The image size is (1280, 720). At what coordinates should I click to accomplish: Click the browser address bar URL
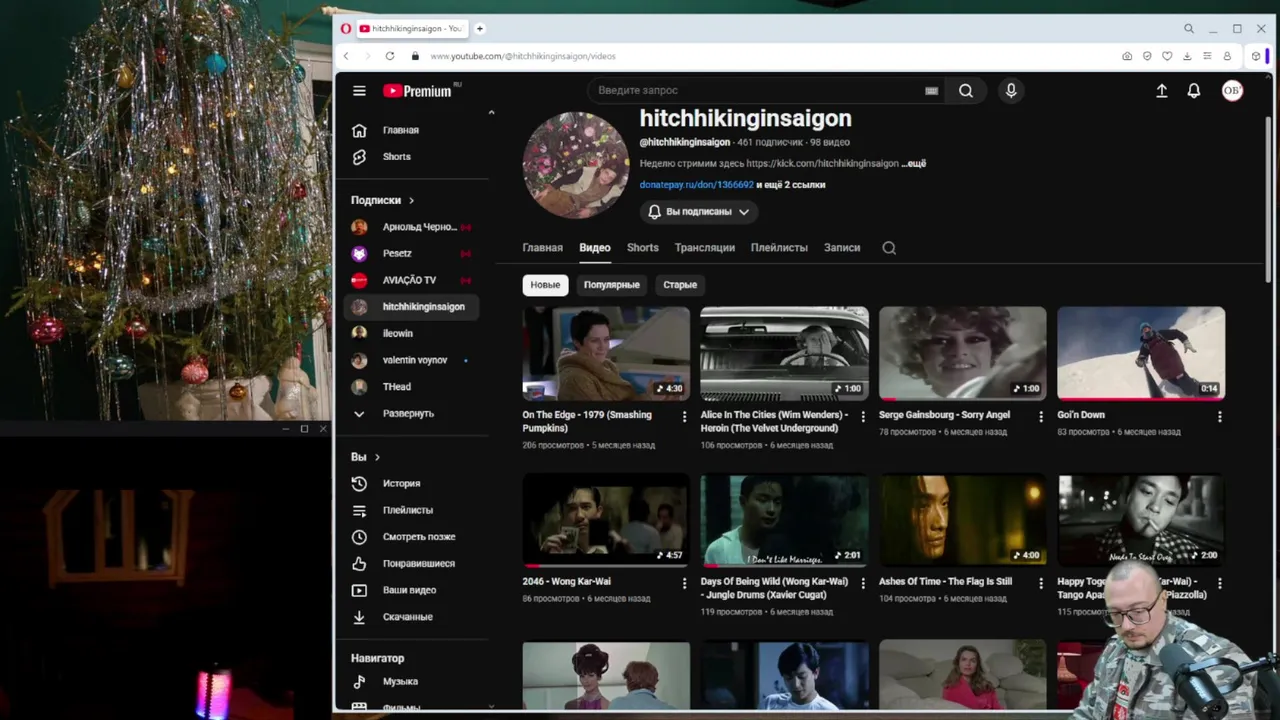(x=523, y=56)
